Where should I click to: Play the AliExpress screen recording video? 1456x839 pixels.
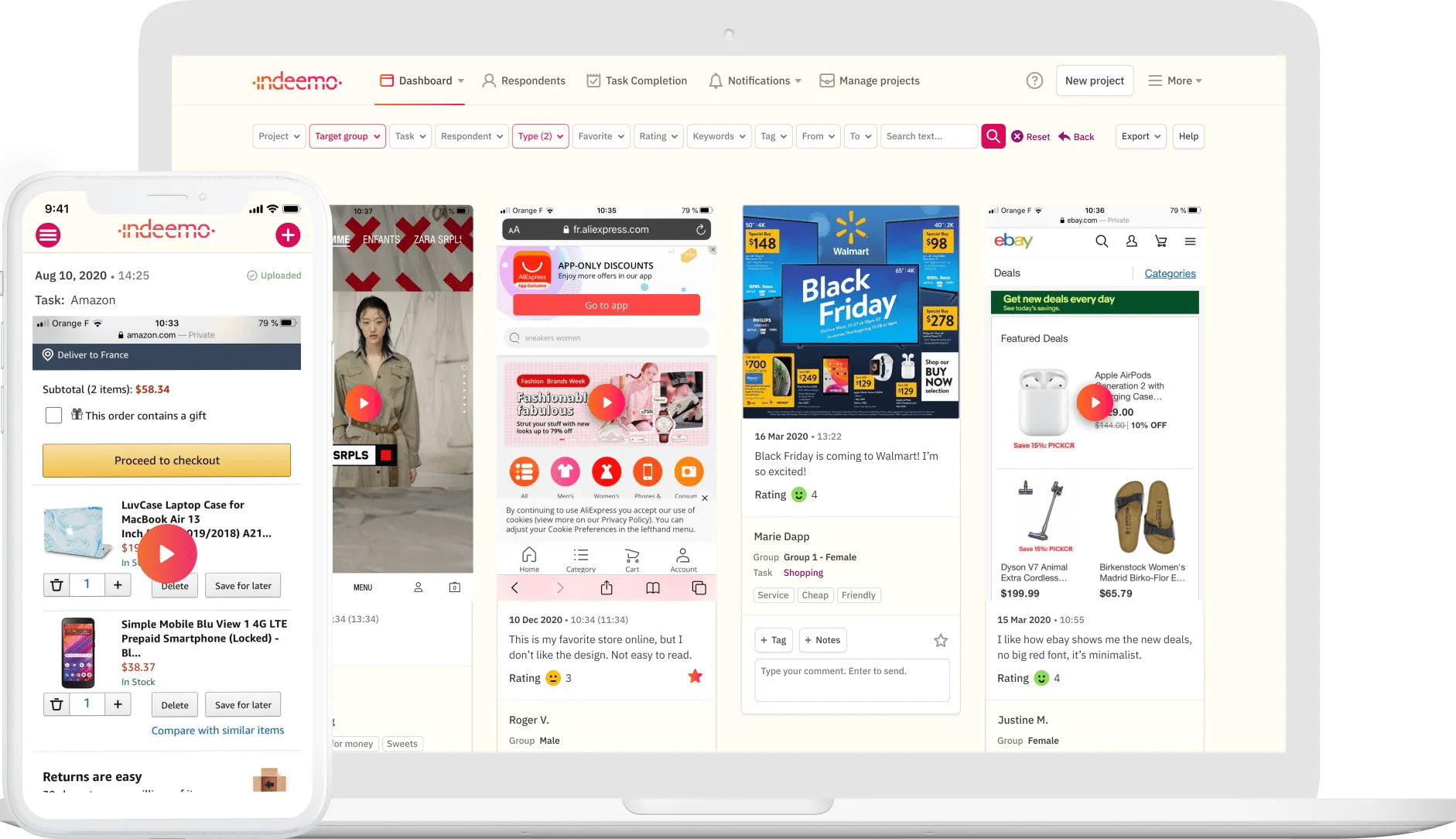click(x=607, y=402)
